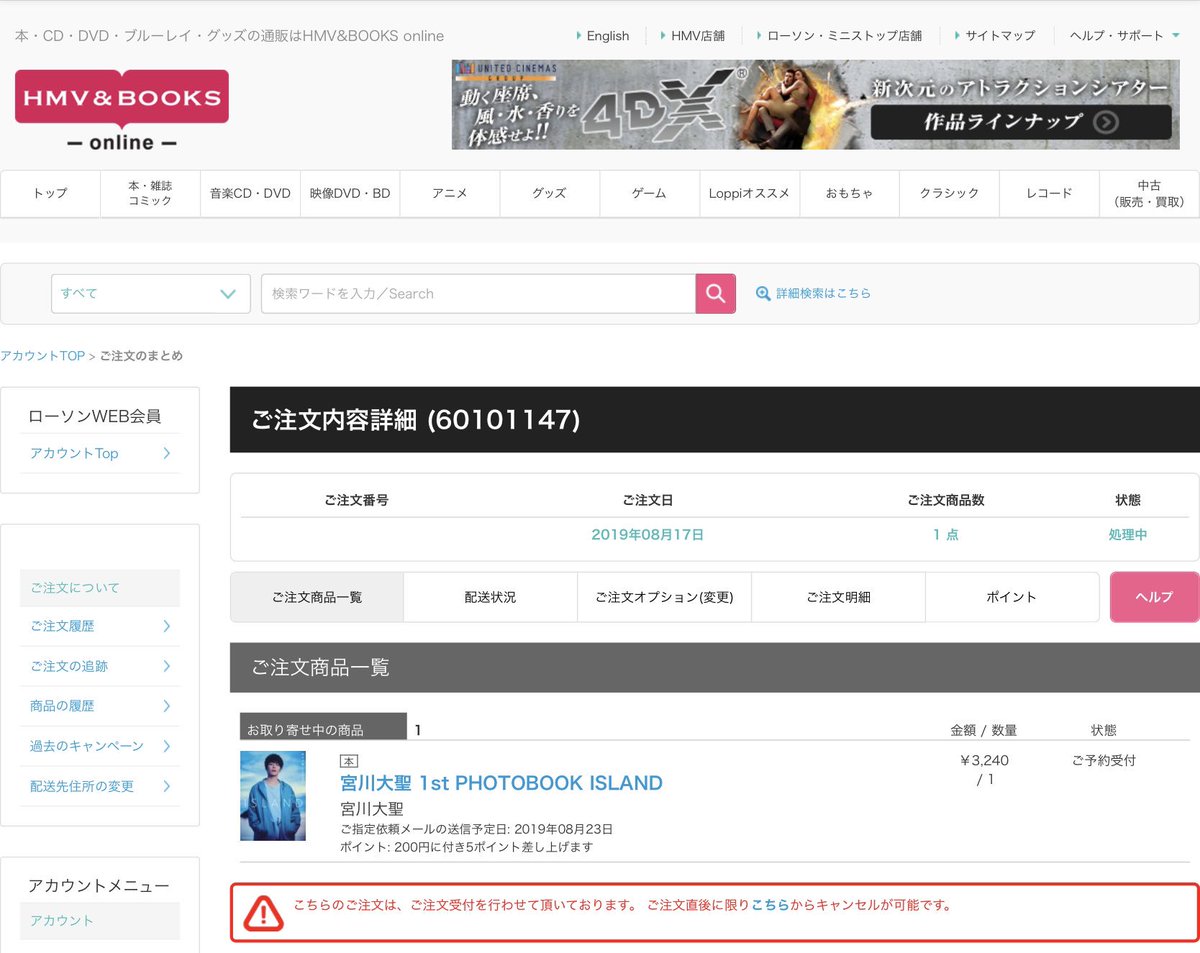This screenshot has height=953, width=1200.
Task: Click the ご予約受付 item status
Action: (x=1103, y=761)
